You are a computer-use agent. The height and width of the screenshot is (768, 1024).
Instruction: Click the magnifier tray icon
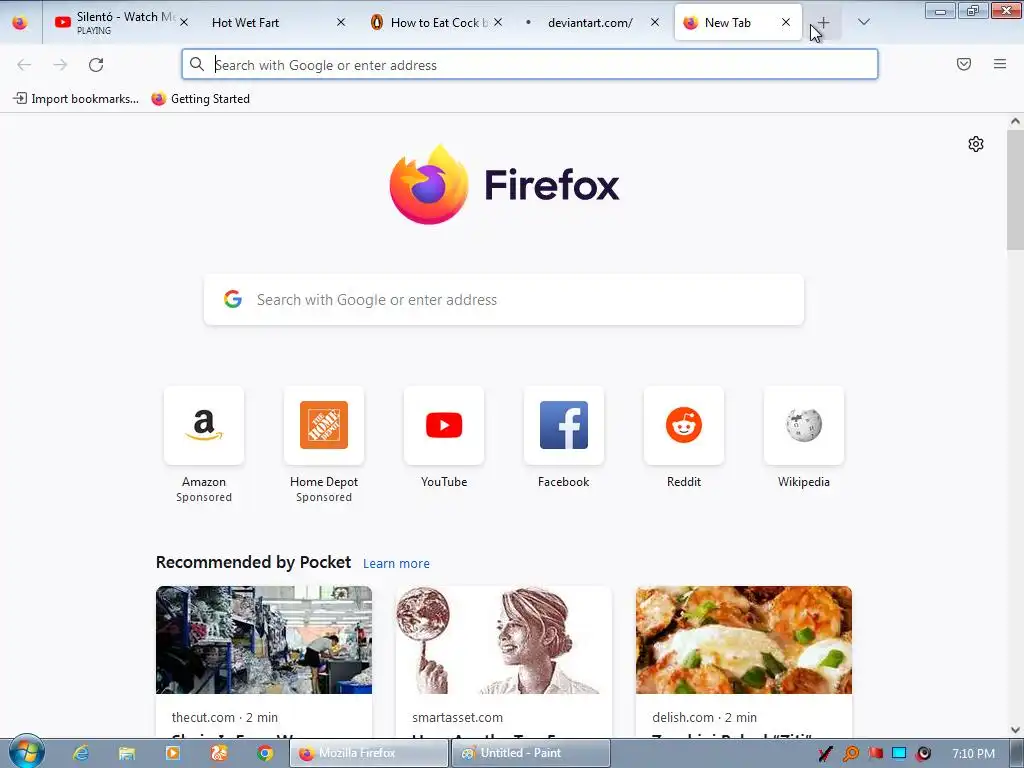point(850,754)
